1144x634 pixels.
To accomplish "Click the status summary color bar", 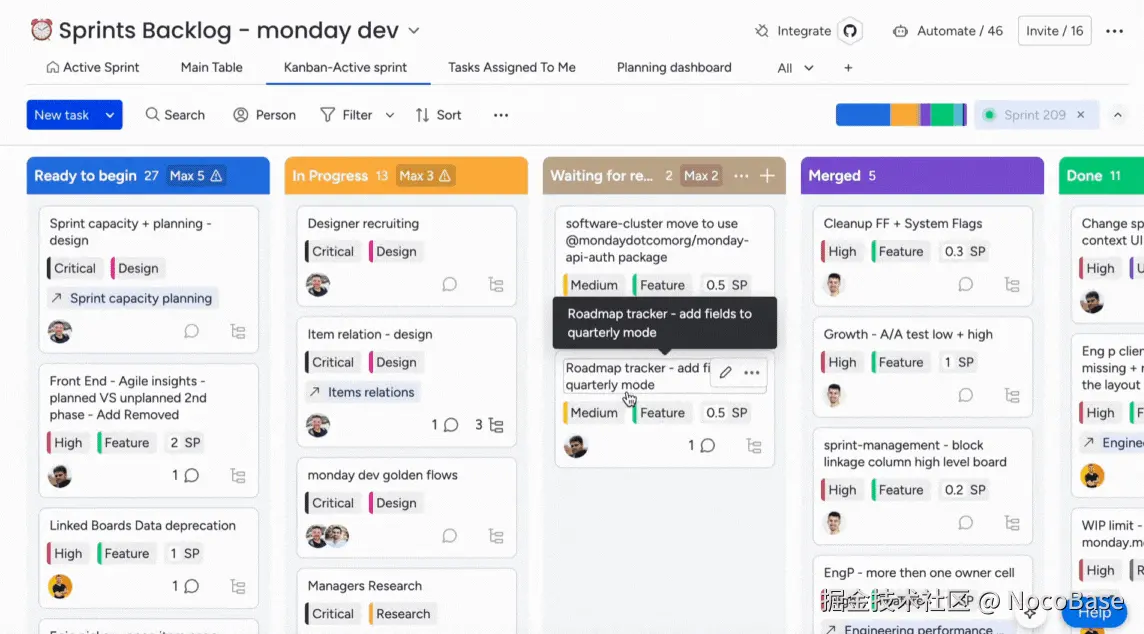I will point(901,115).
